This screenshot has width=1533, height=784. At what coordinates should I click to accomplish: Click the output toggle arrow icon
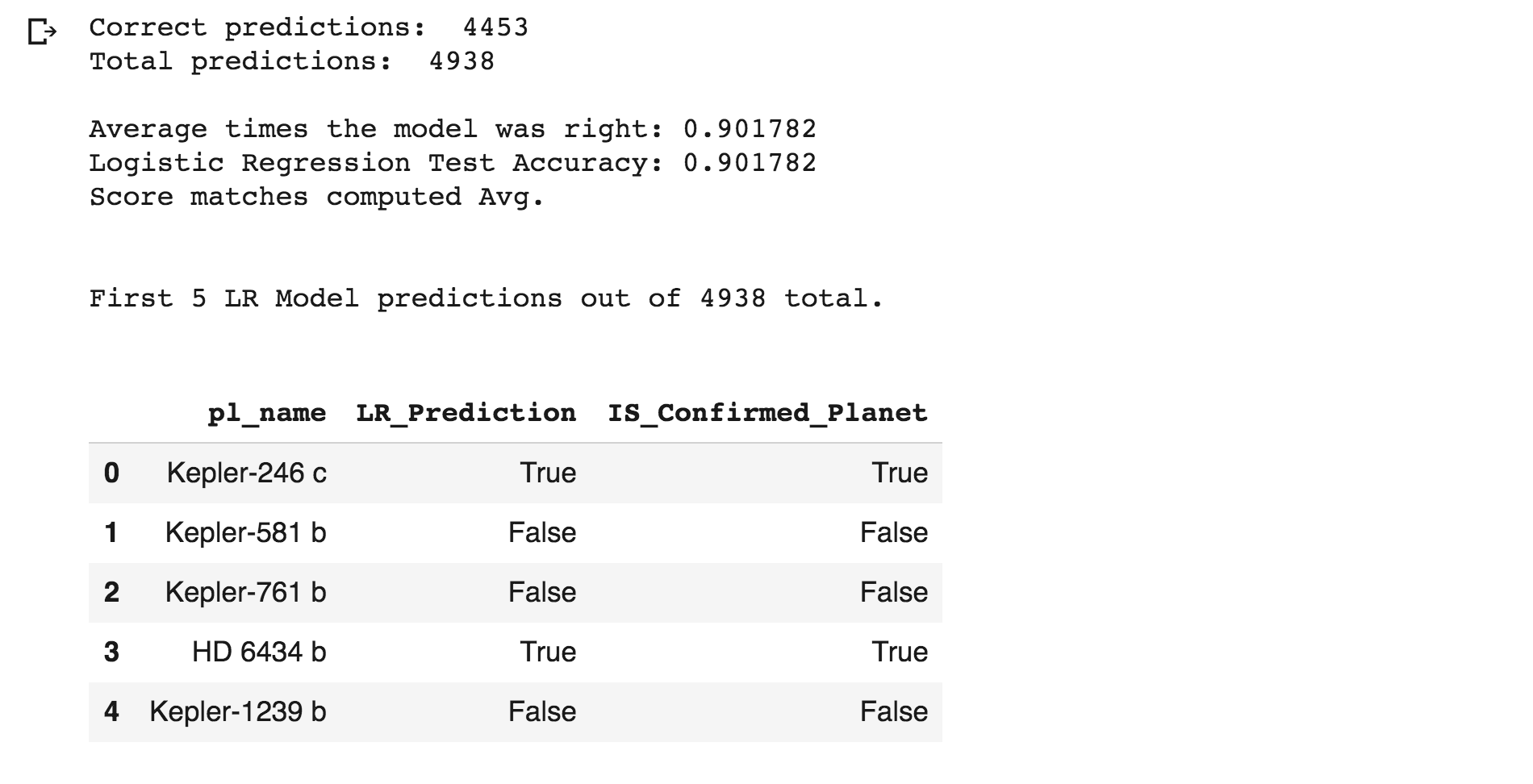[x=42, y=32]
